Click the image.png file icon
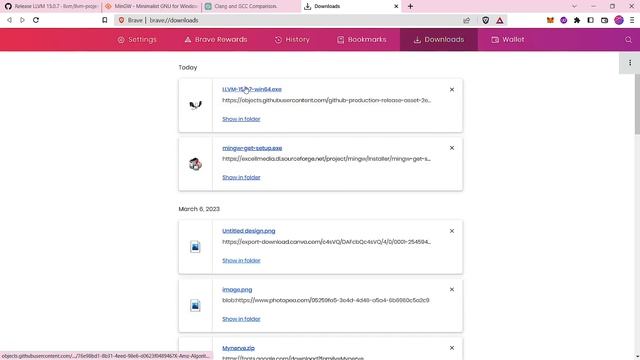The image size is (640, 360). click(x=195, y=305)
